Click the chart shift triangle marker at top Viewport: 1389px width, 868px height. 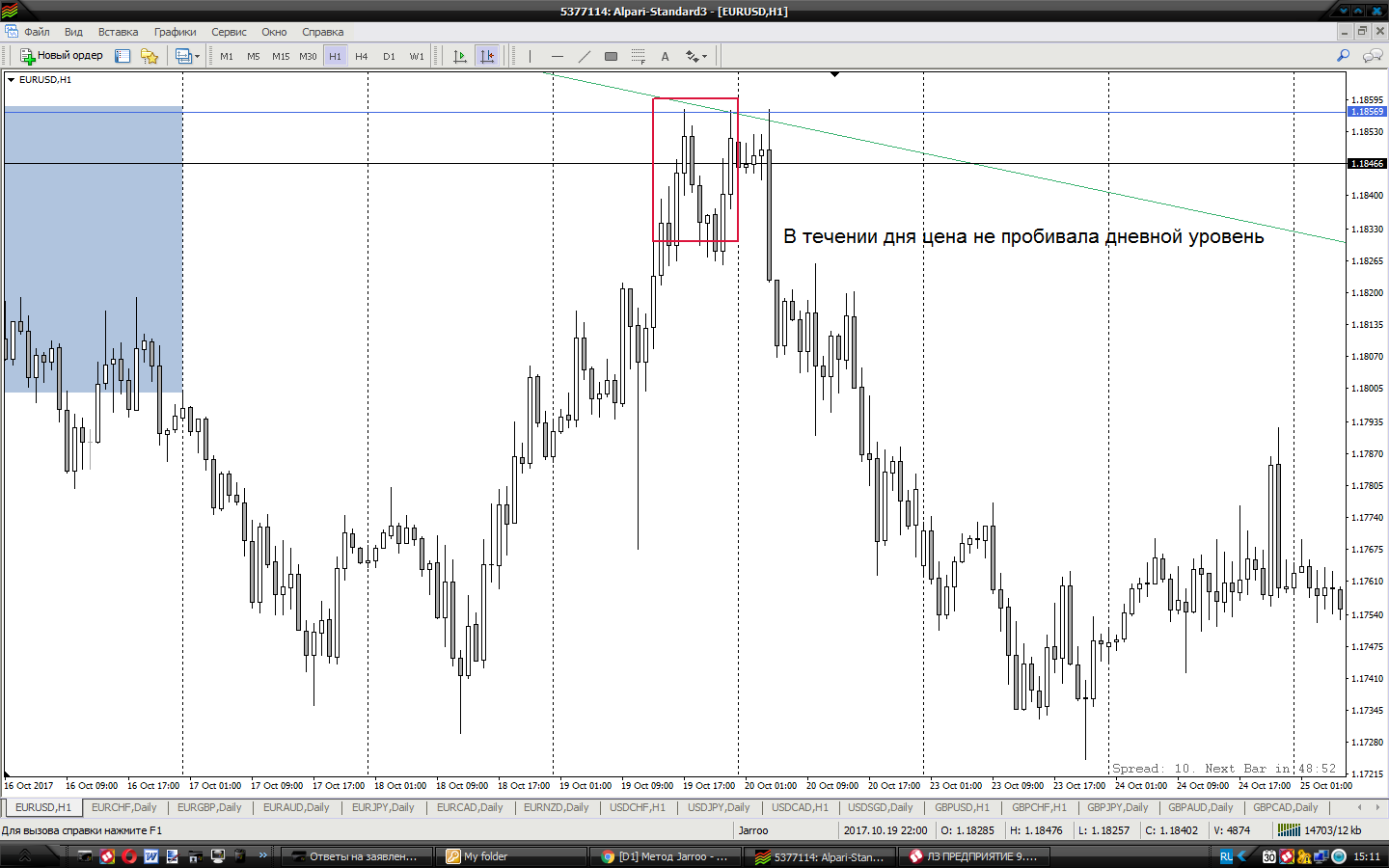tap(835, 74)
